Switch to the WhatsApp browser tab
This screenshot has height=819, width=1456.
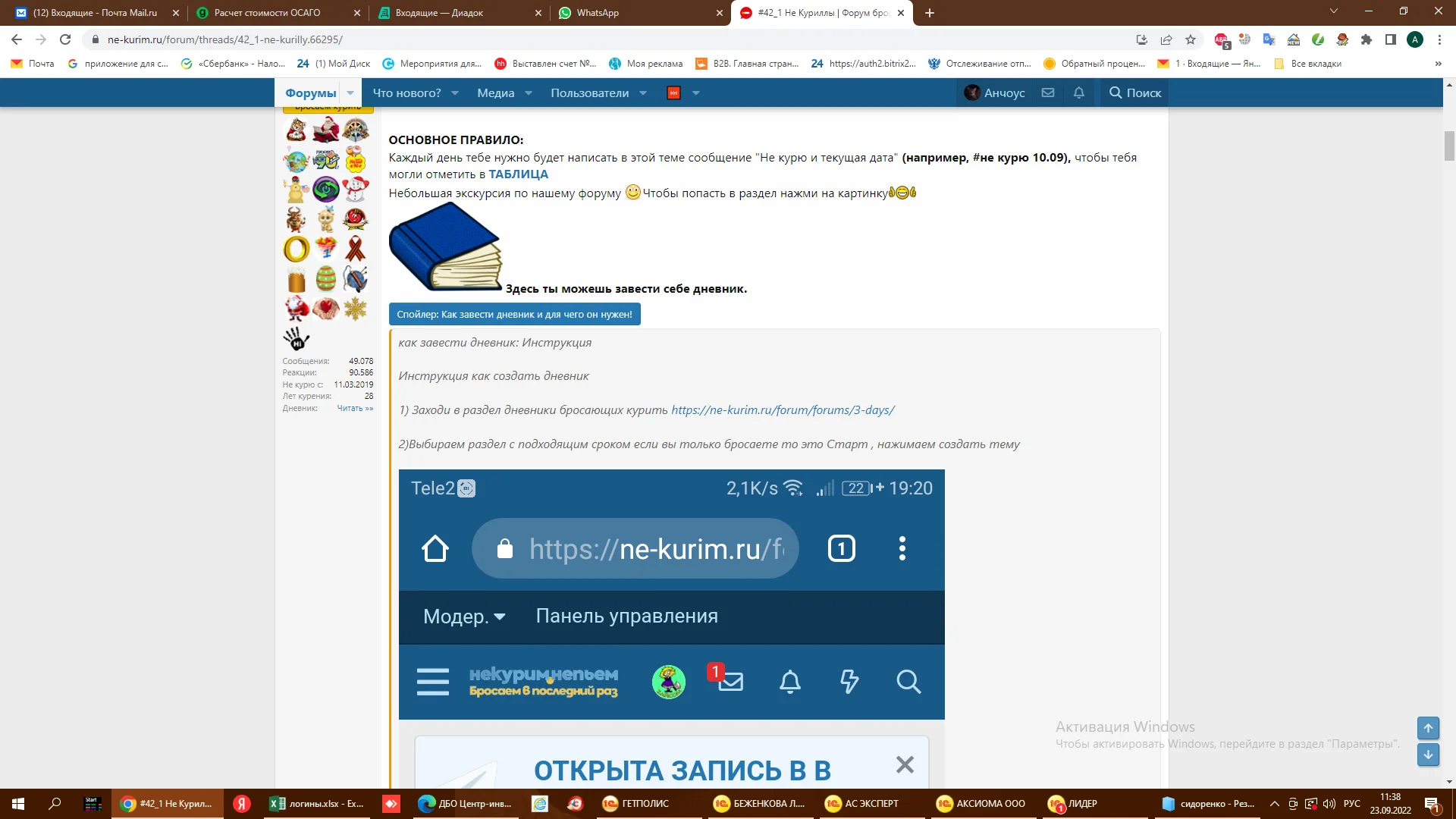click(599, 13)
